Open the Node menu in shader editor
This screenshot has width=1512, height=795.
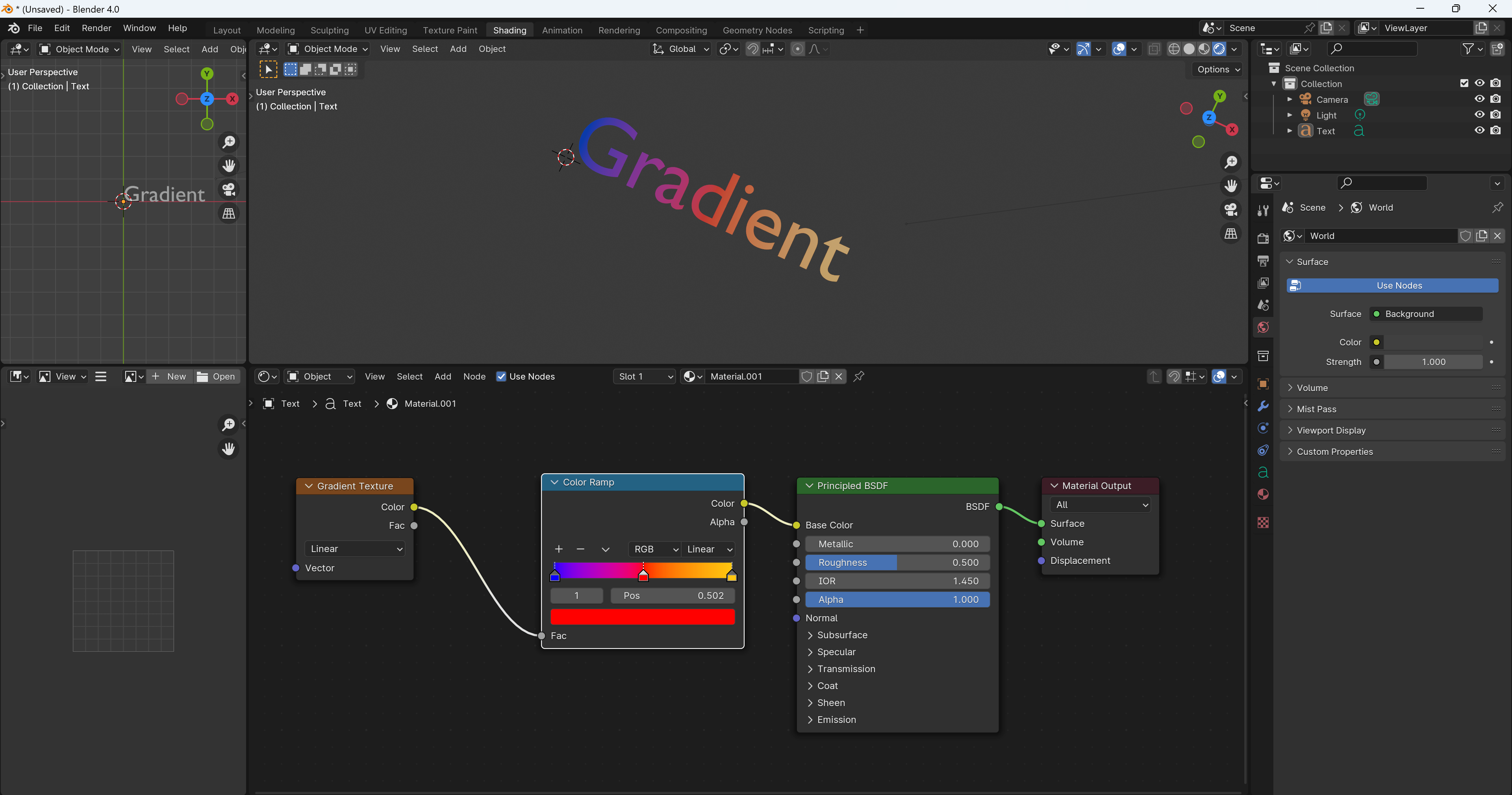point(474,376)
